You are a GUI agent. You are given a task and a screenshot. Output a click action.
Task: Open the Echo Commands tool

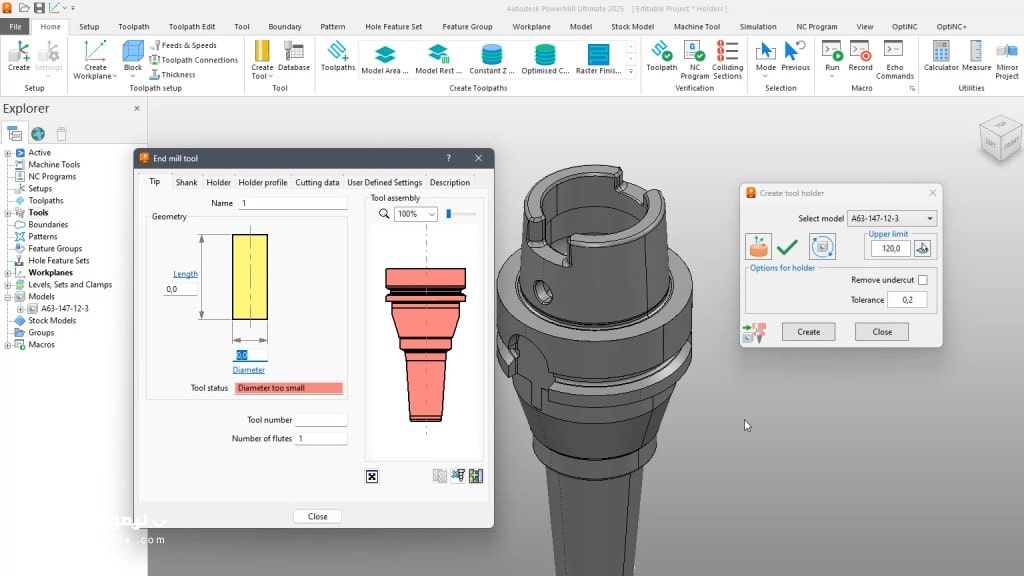pyautogui.click(x=894, y=59)
